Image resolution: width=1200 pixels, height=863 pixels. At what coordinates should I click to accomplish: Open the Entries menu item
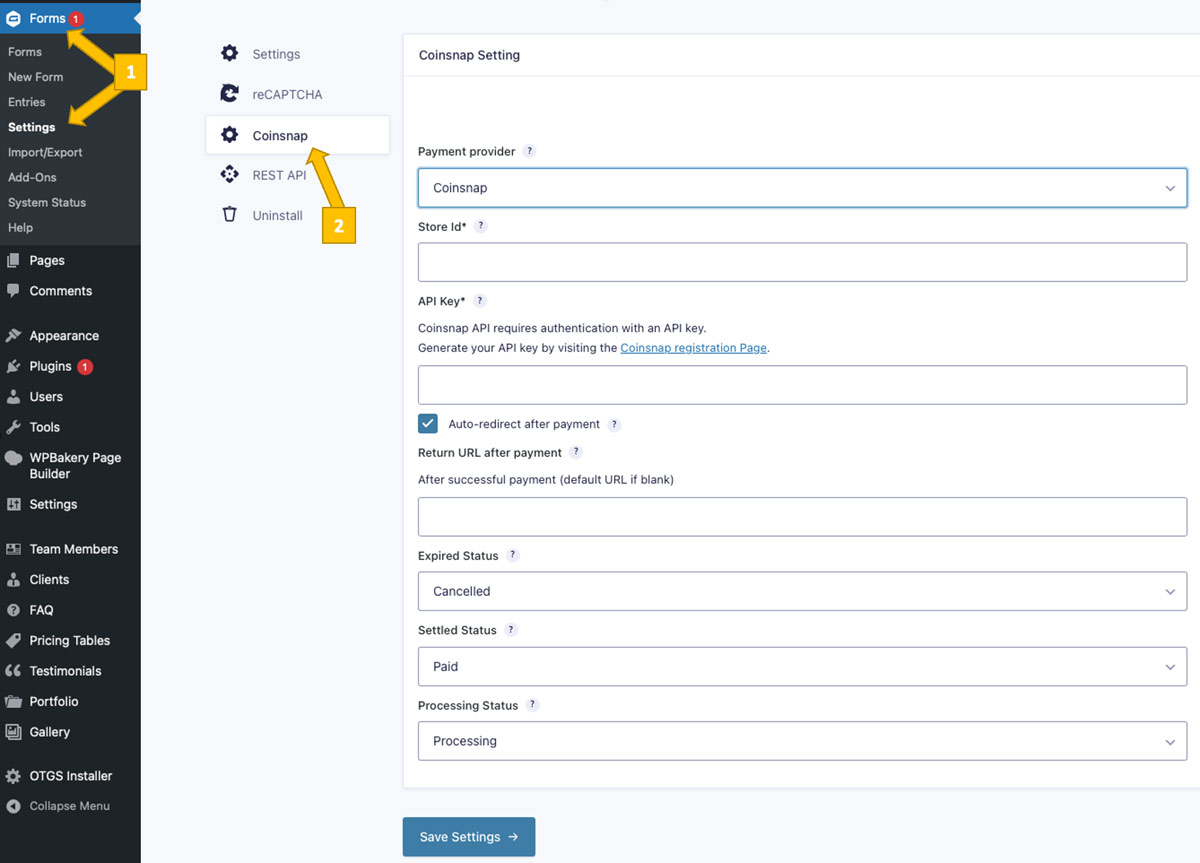point(26,101)
